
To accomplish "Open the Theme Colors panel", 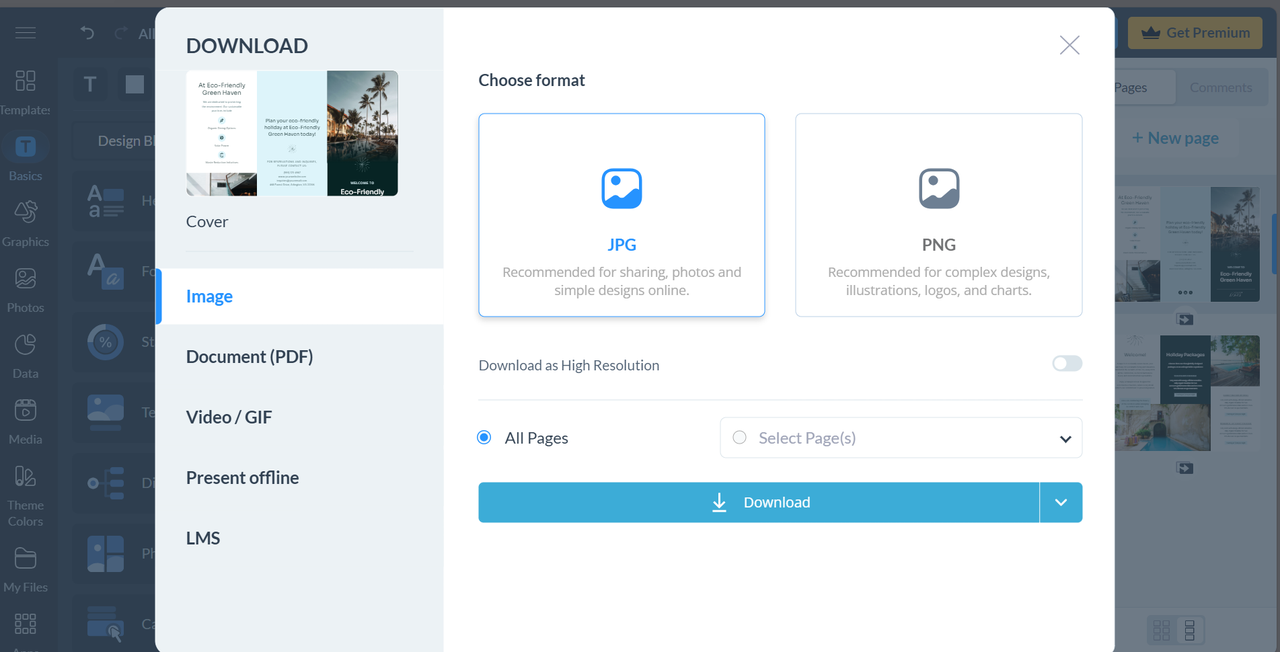I will 26,495.
